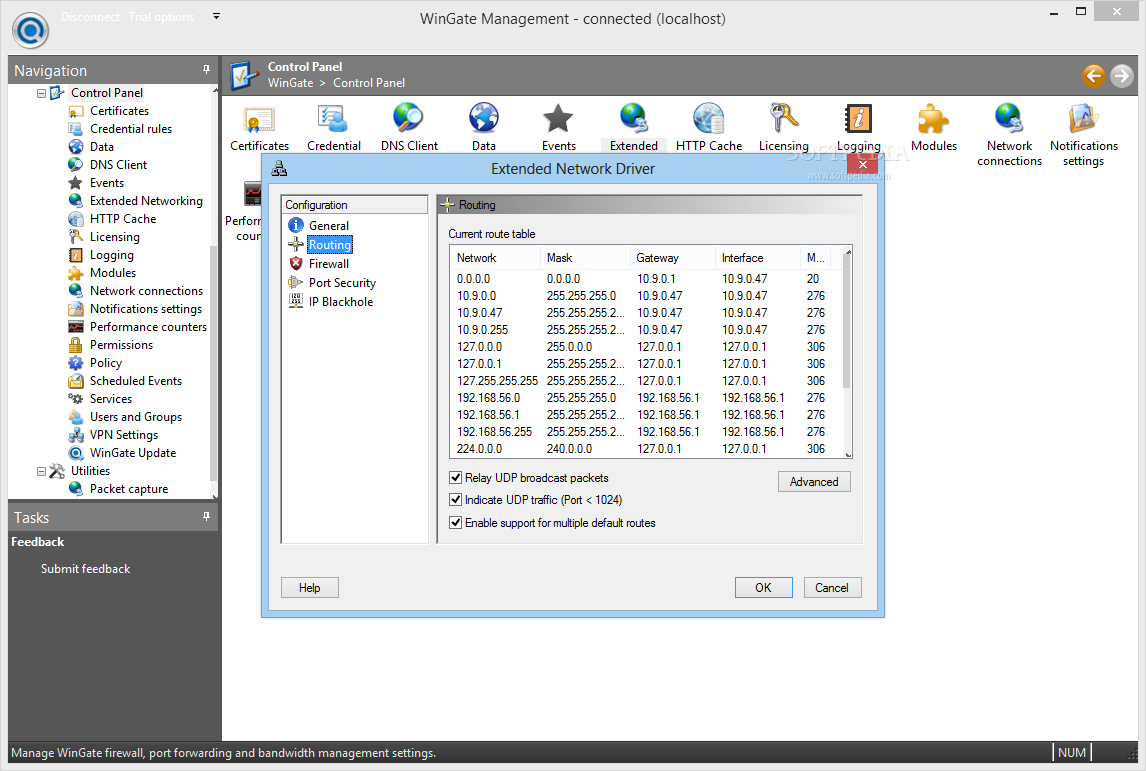Sort route table by Network column
The width and height of the screenshot is (1146, 771).
click(496, 258)
